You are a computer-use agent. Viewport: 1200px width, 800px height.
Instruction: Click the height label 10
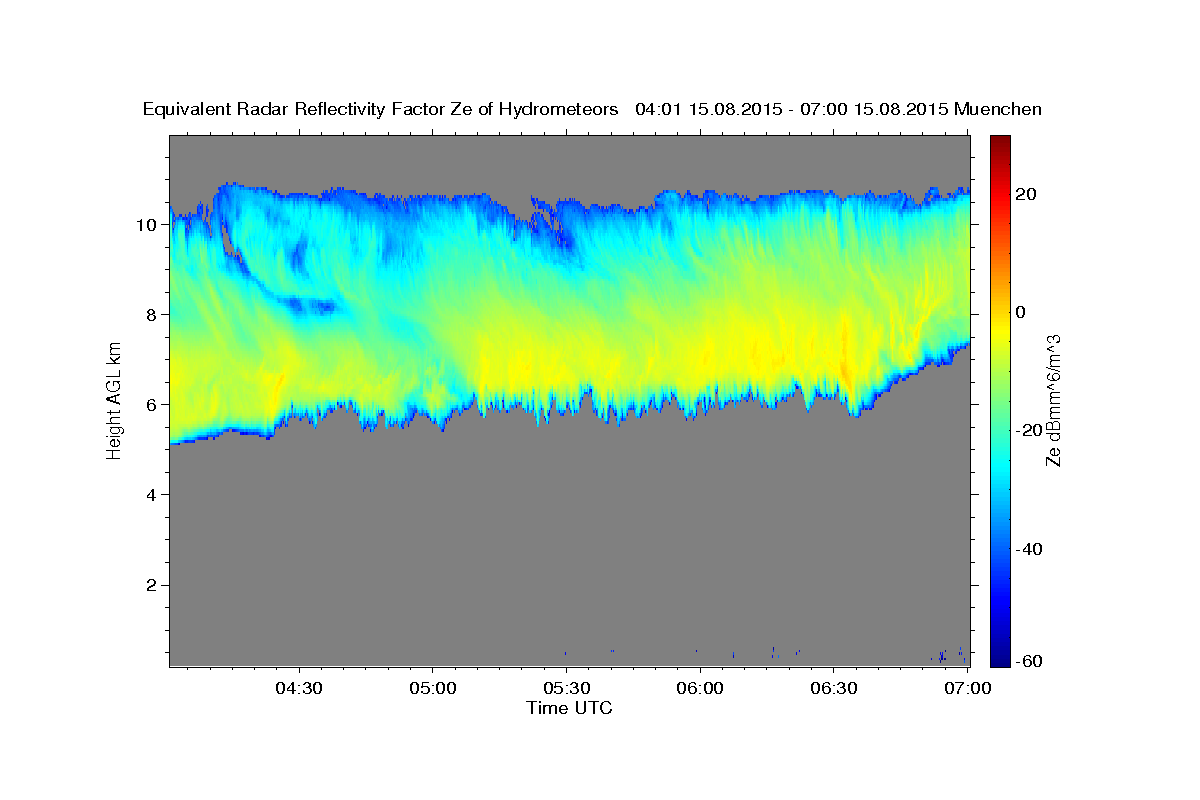149,224
